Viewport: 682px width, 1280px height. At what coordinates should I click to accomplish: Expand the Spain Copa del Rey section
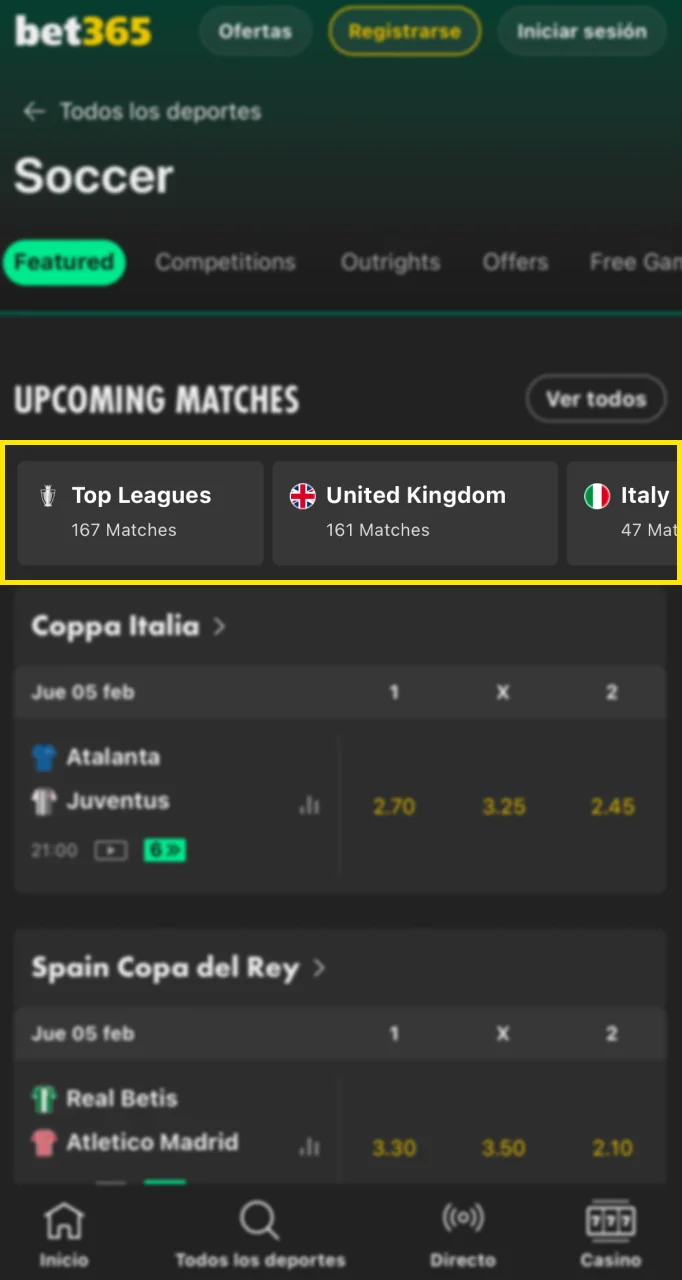point(177,968)
